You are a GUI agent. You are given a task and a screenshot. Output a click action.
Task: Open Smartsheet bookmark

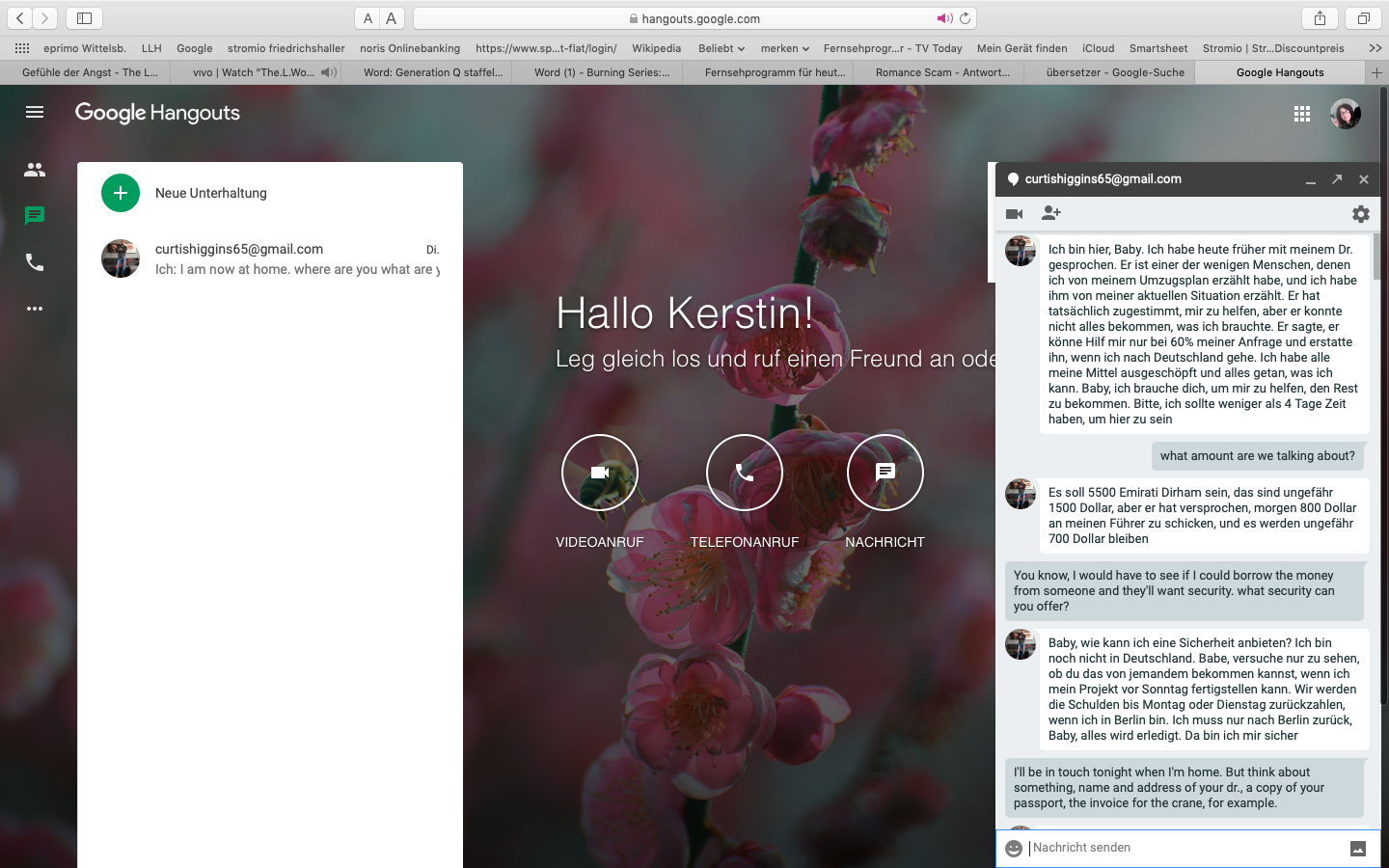click(x=1158, y=48)
